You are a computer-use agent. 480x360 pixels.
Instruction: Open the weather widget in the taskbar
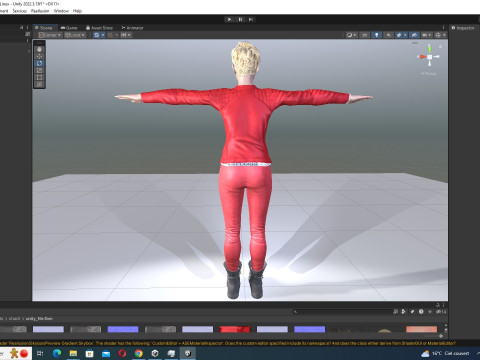pyautogui.click(x=445, y=353)
